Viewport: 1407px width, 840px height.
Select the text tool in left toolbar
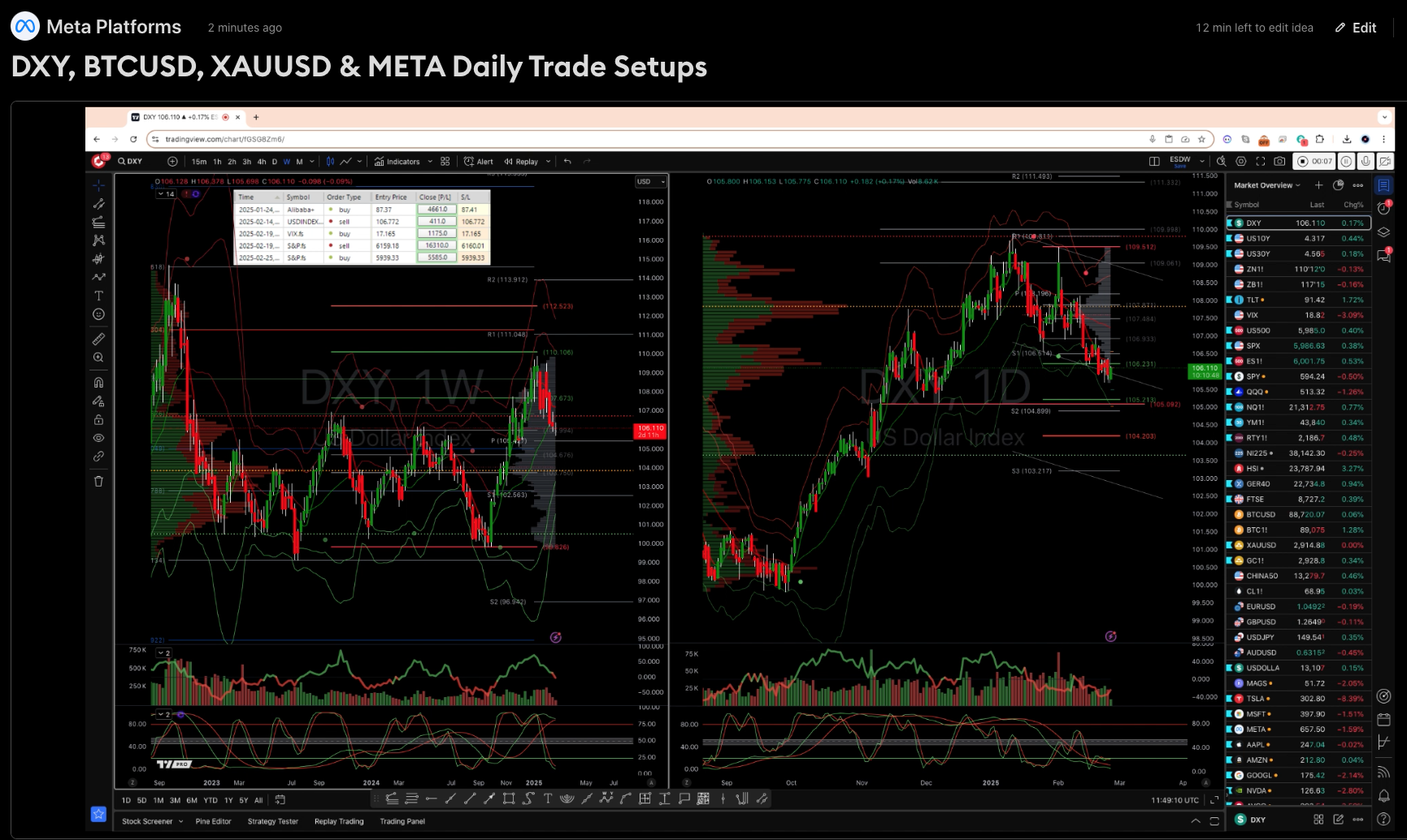(98, 296)
